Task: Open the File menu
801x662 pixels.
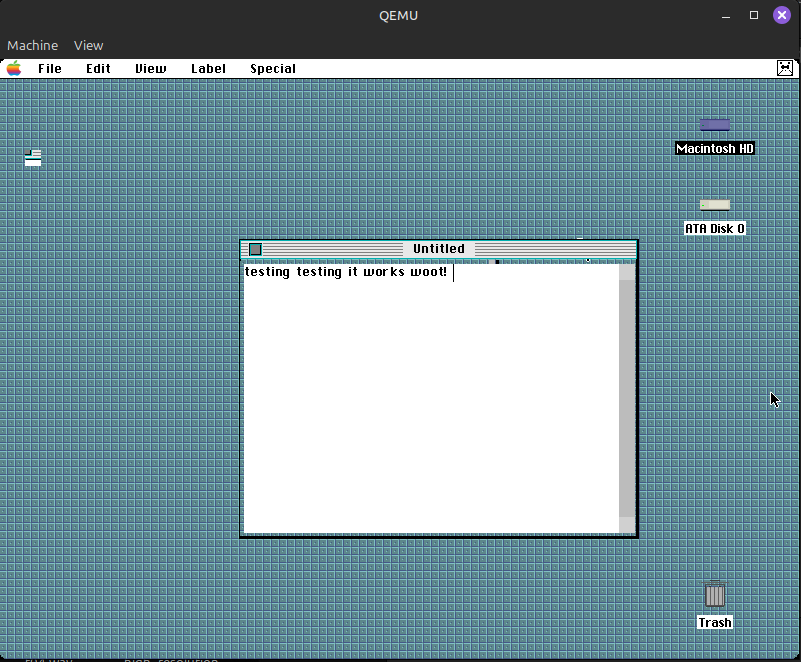Action: click(49, 68)
